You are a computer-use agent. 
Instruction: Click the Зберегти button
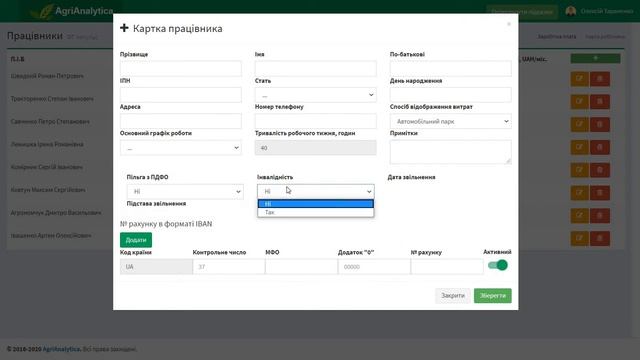tap(493, 296)
